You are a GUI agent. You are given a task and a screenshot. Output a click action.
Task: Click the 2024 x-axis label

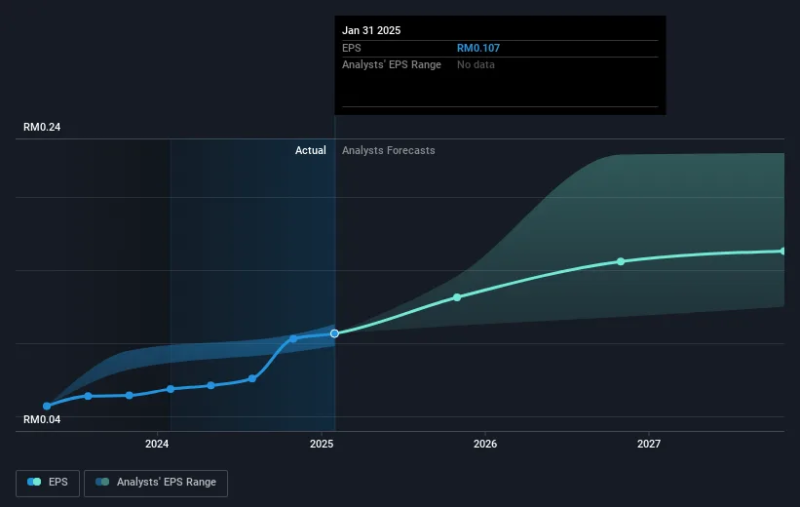[157, 443]
